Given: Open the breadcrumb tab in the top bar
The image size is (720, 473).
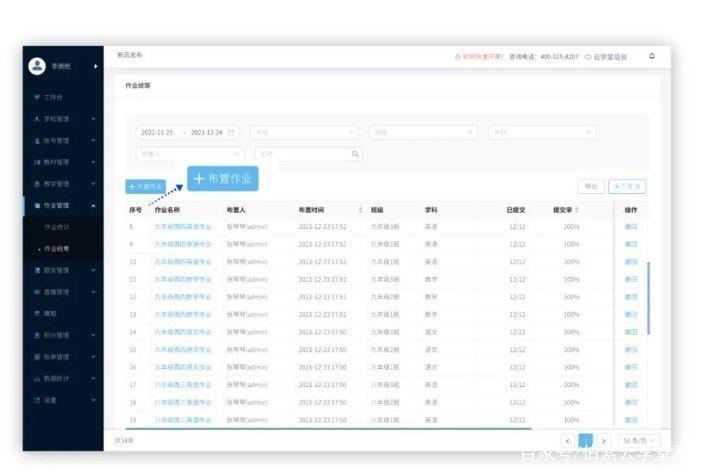Looking at the screenshot, I should click(129, 55).
